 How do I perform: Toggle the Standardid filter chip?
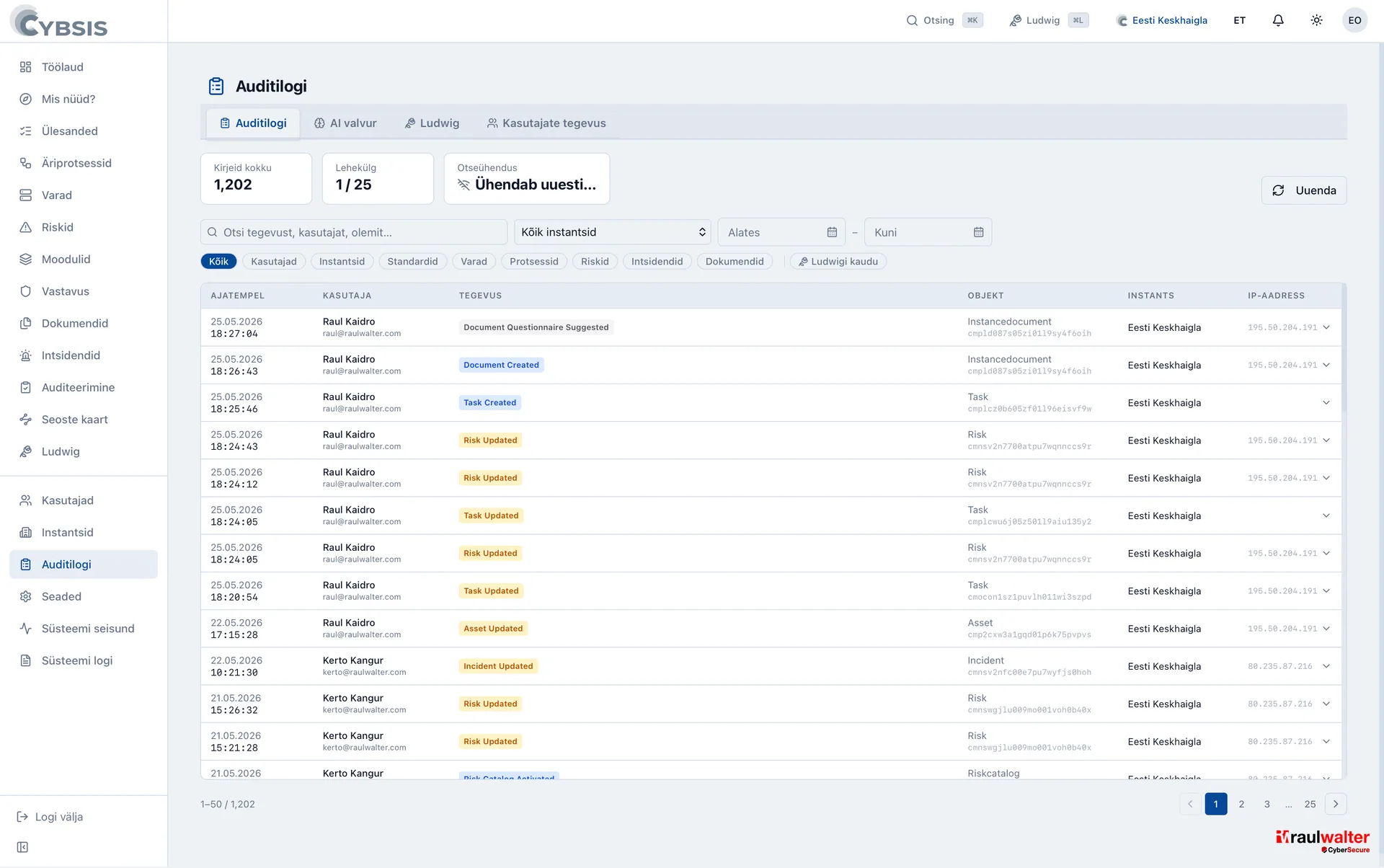412,262
